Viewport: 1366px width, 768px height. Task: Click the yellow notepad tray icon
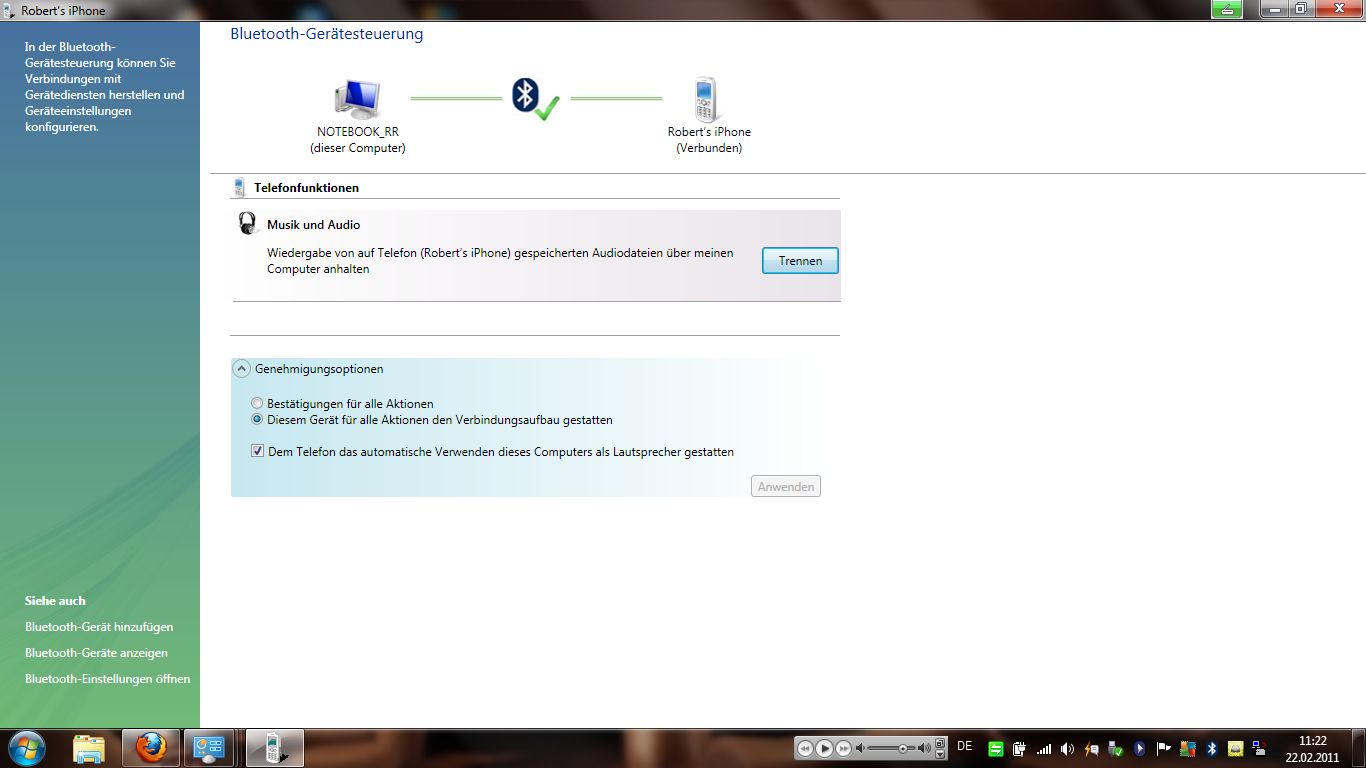click(1235, 749)
